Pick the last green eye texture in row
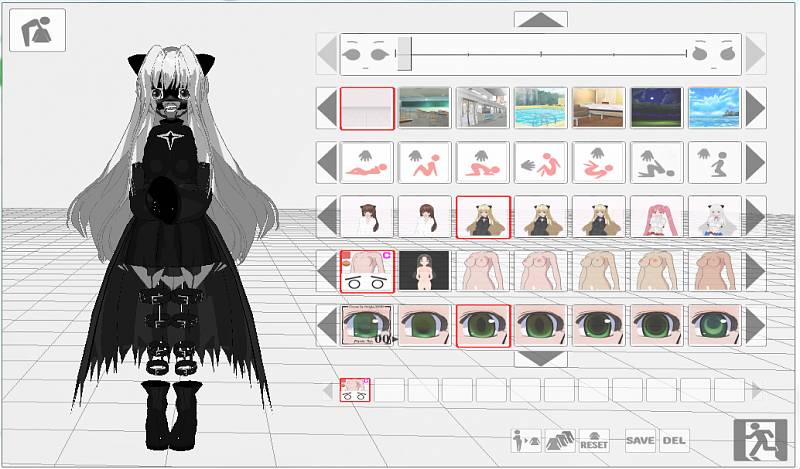Screen dimensions: 800x469 (x=714, y=325)
